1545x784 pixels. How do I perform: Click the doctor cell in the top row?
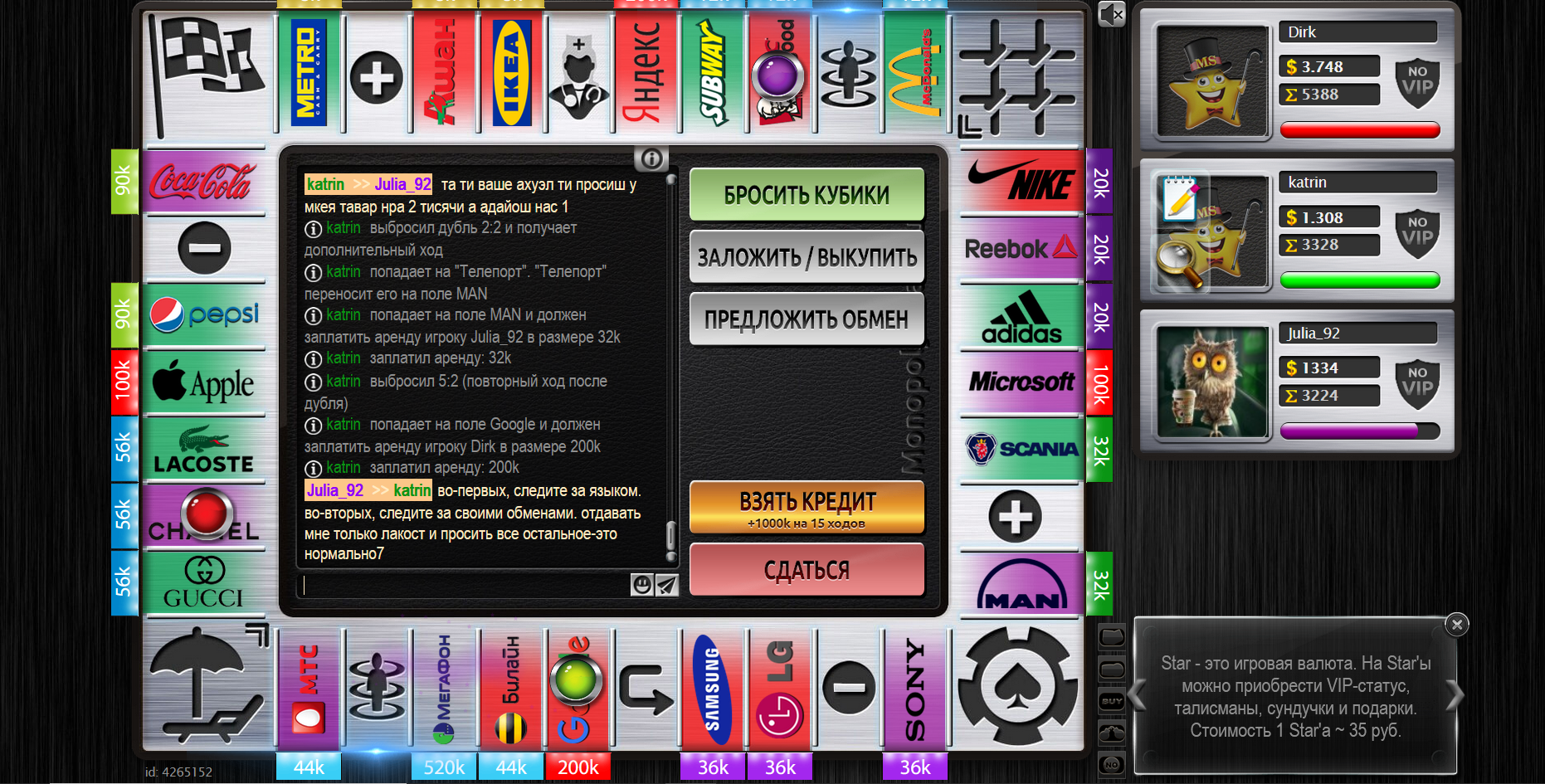click(x=579, y=72)
